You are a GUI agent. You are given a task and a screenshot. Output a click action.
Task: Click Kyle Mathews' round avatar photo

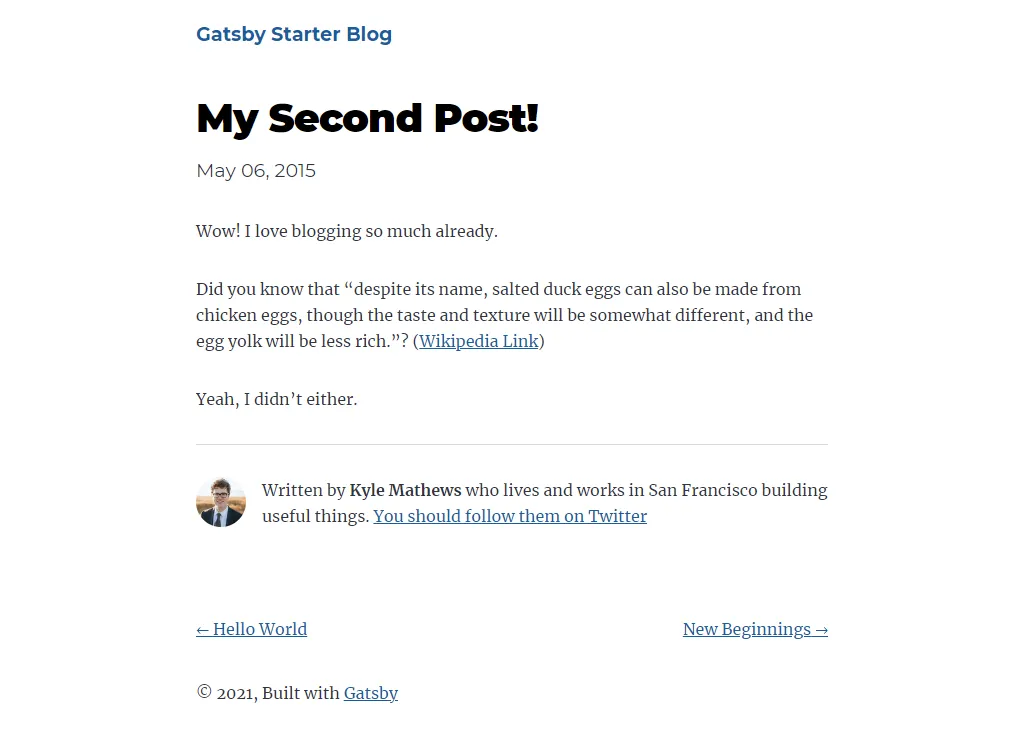221,502
